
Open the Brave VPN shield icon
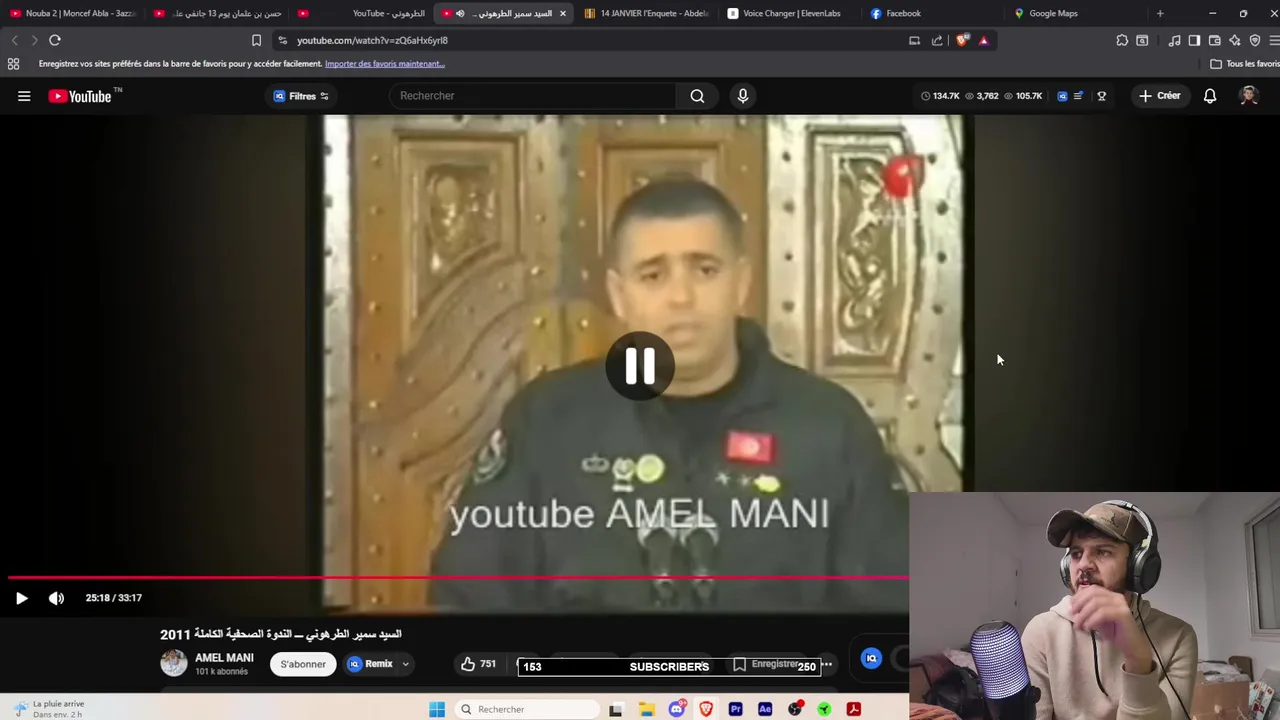click(x=1255, y=40)
